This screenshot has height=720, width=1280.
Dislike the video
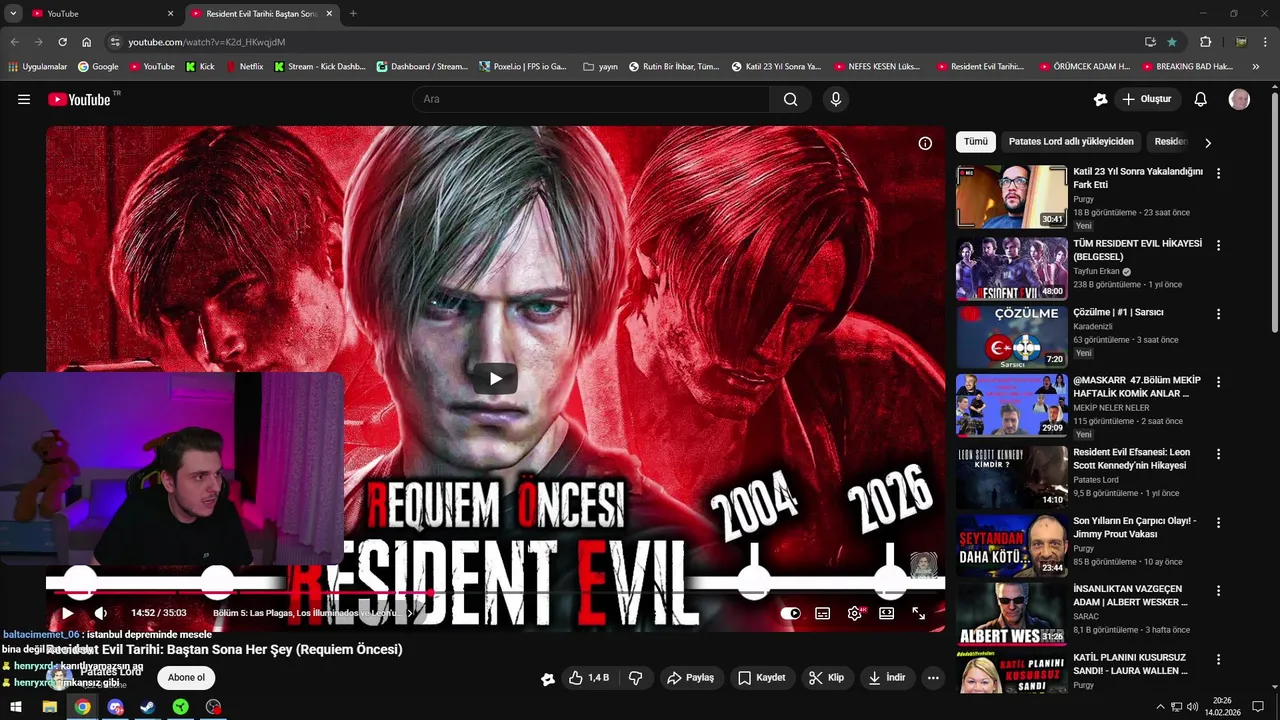point(635,677)
